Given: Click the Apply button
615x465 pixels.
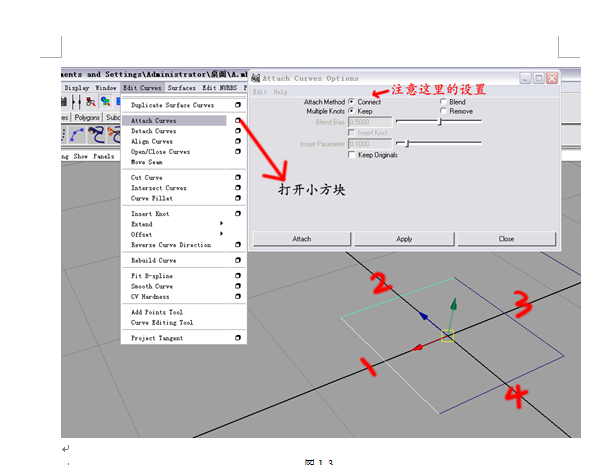Looking at the screenshot, I should (404, 239).
